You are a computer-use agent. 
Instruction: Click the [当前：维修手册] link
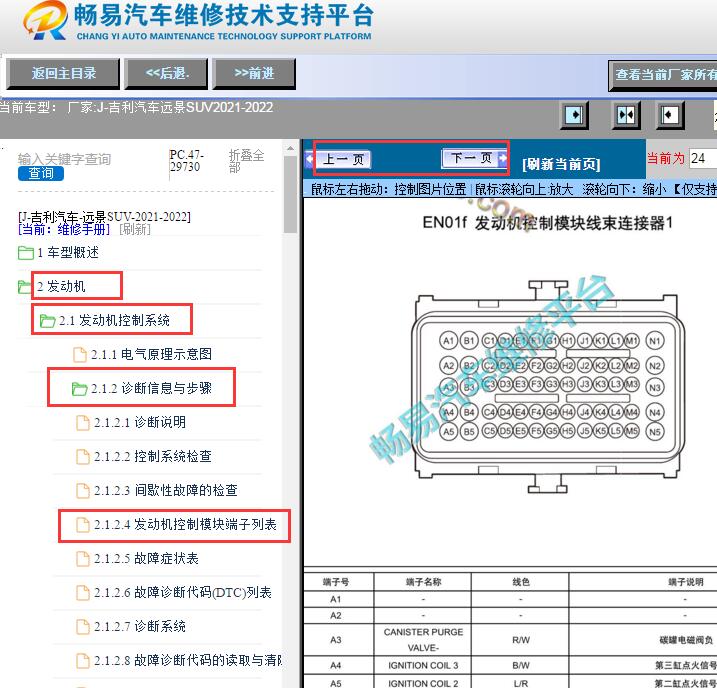click(x=64, y=229)
